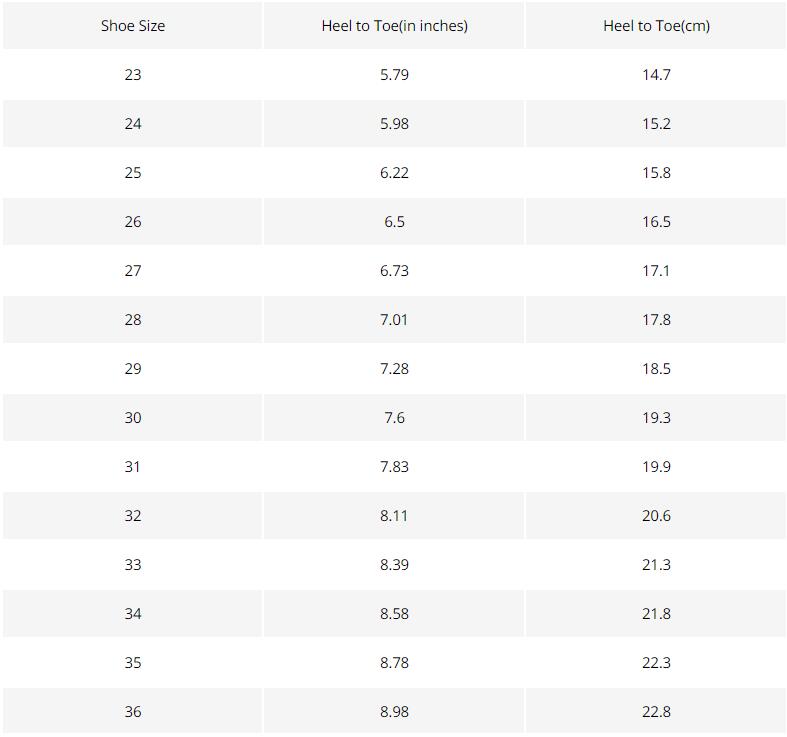Select the 5.98 inches cell

tap(394, 124)
